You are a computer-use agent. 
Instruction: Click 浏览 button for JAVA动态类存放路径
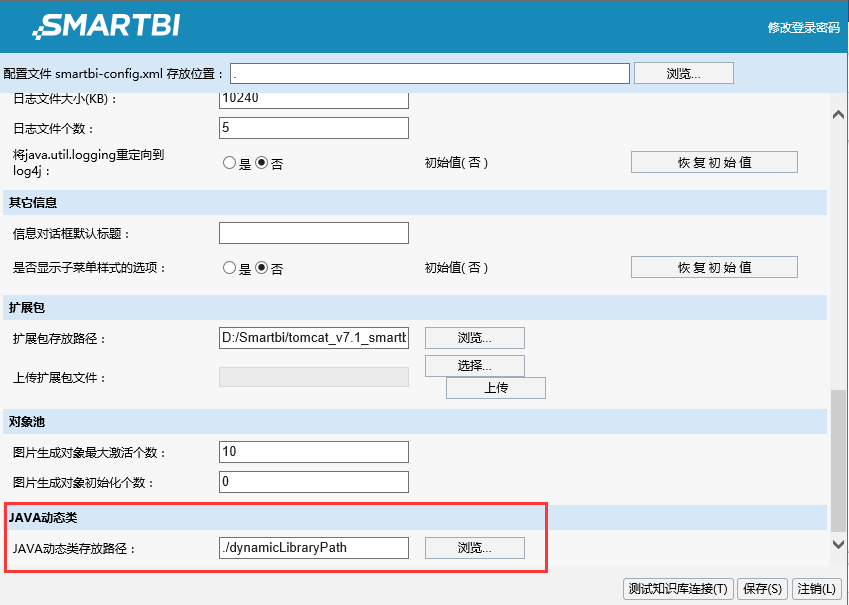point(475,548)
